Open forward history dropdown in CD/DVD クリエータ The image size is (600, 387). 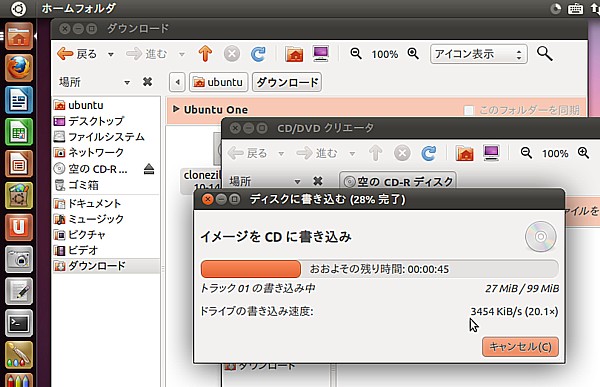352,154
